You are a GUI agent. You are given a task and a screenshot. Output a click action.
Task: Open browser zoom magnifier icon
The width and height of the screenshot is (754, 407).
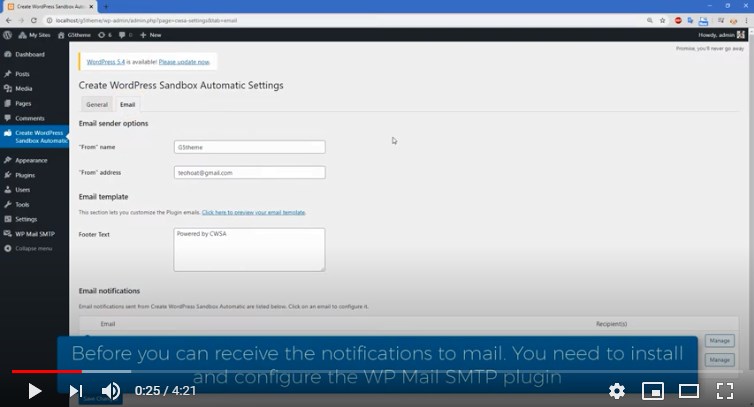(x=650, y=20)
